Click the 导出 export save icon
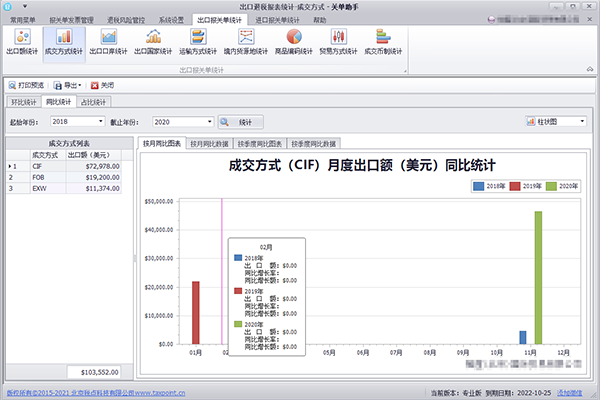 click(x=58, y=85)
